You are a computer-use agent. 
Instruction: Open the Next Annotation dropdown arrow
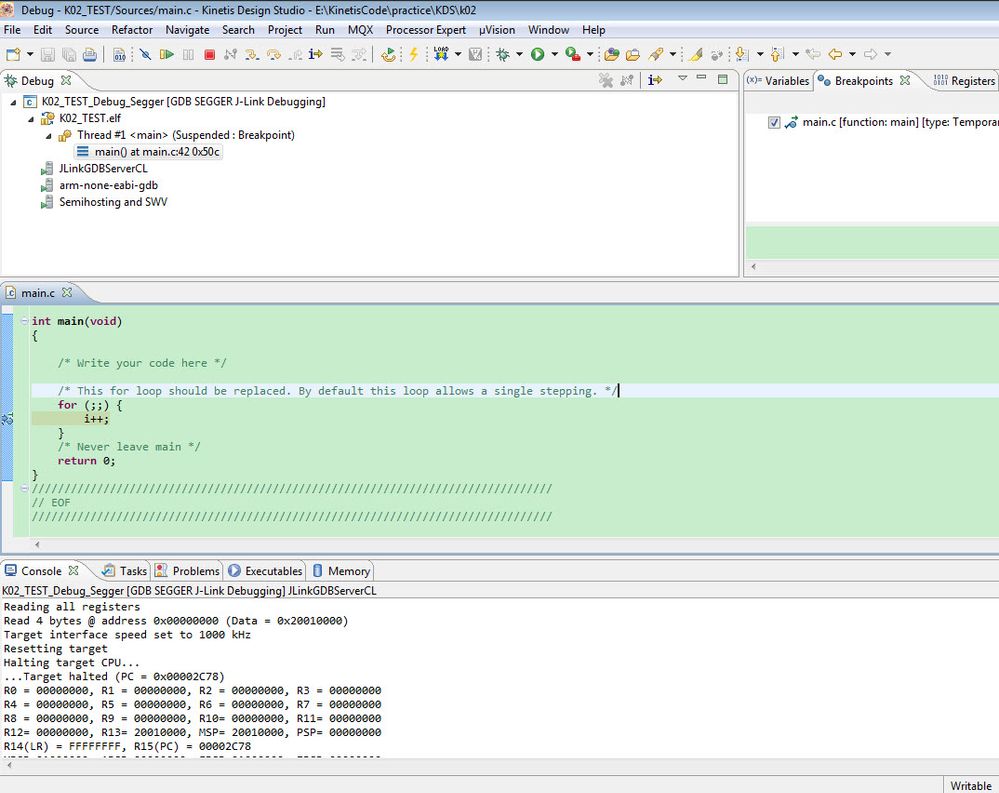pyautogui.click(x=760, y=55)
